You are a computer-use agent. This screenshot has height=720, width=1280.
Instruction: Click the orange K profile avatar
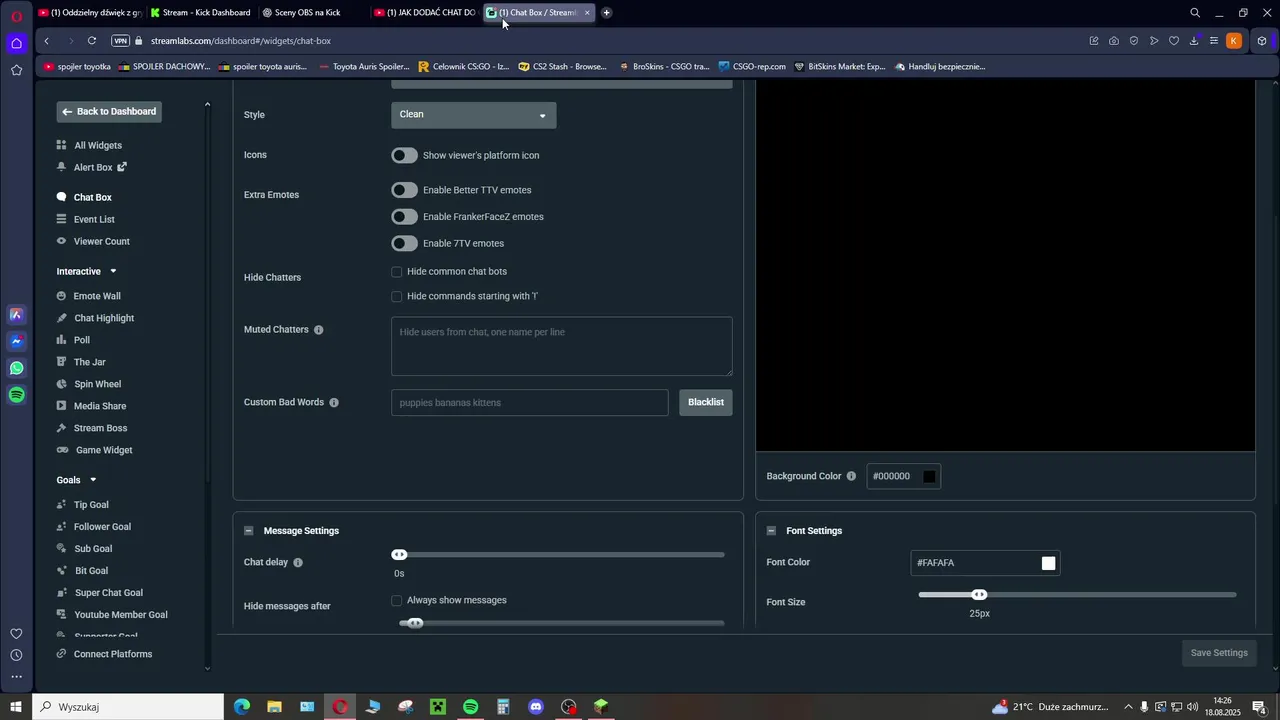(1234, 41)
